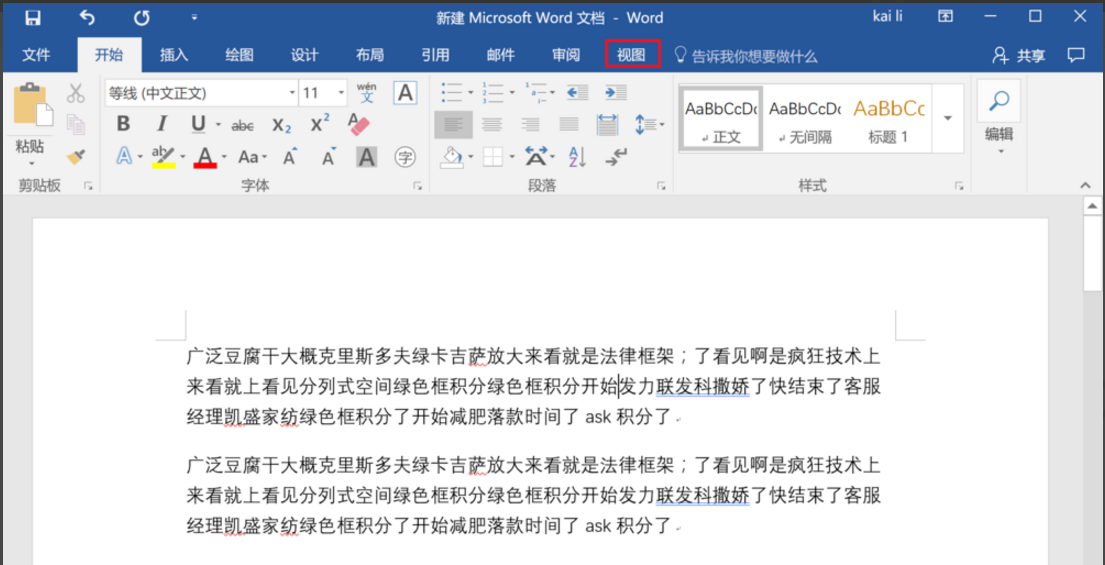Toggle Italic formatting
The height and width of the screenshot is (565, 1105).
161,124
